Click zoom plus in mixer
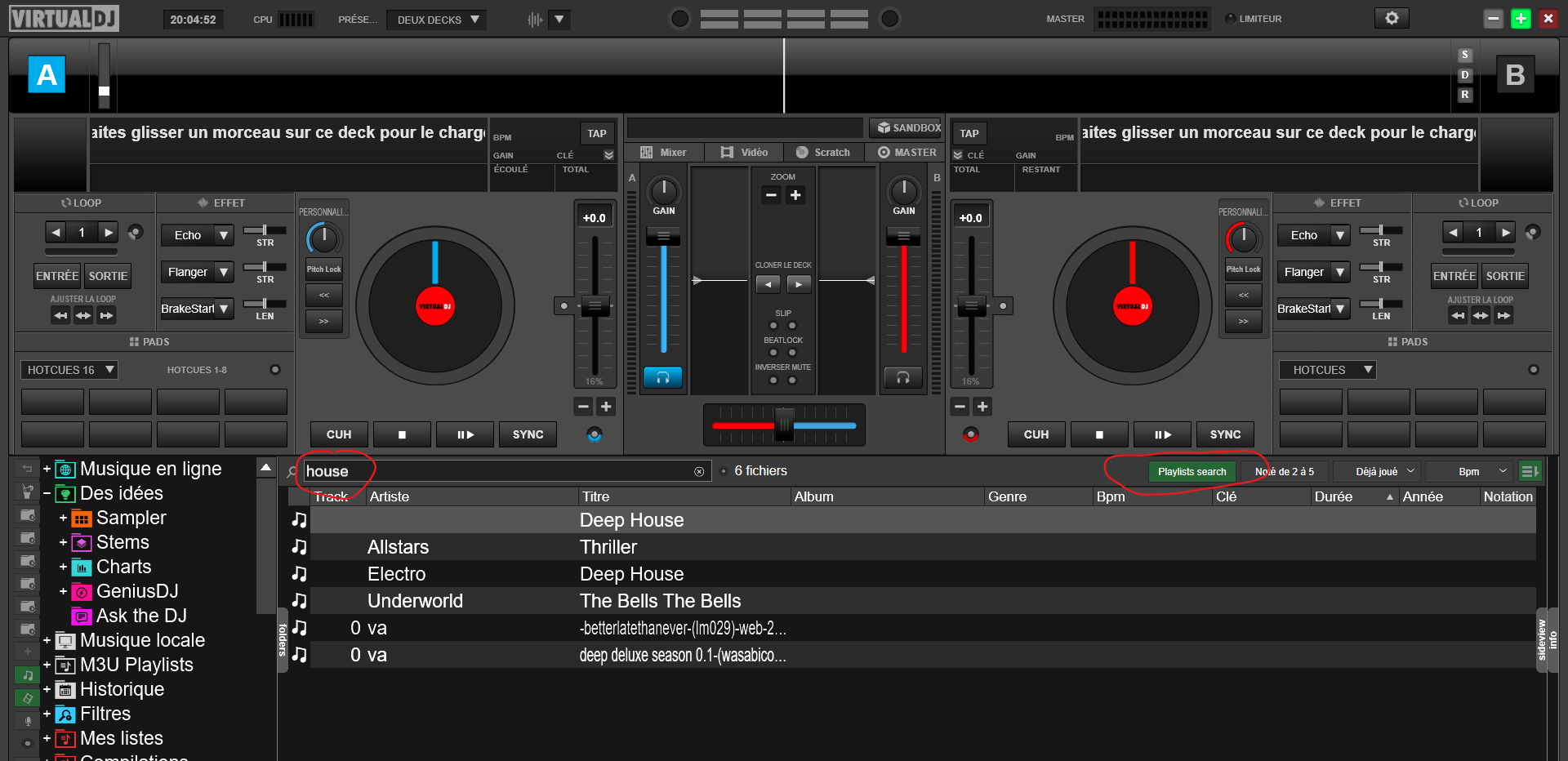This screenshot has width=1568, height=761. (795, 195)
